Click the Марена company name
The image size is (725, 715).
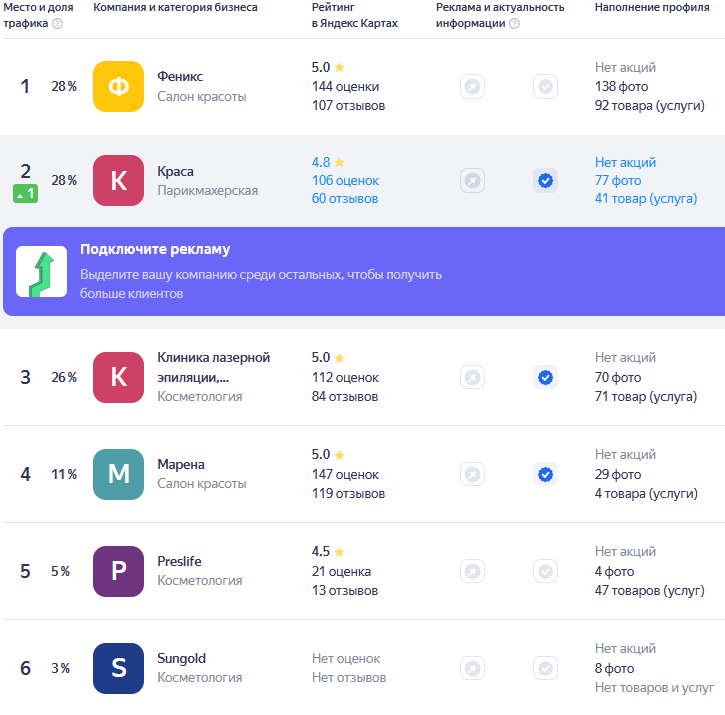pos(181,464)
